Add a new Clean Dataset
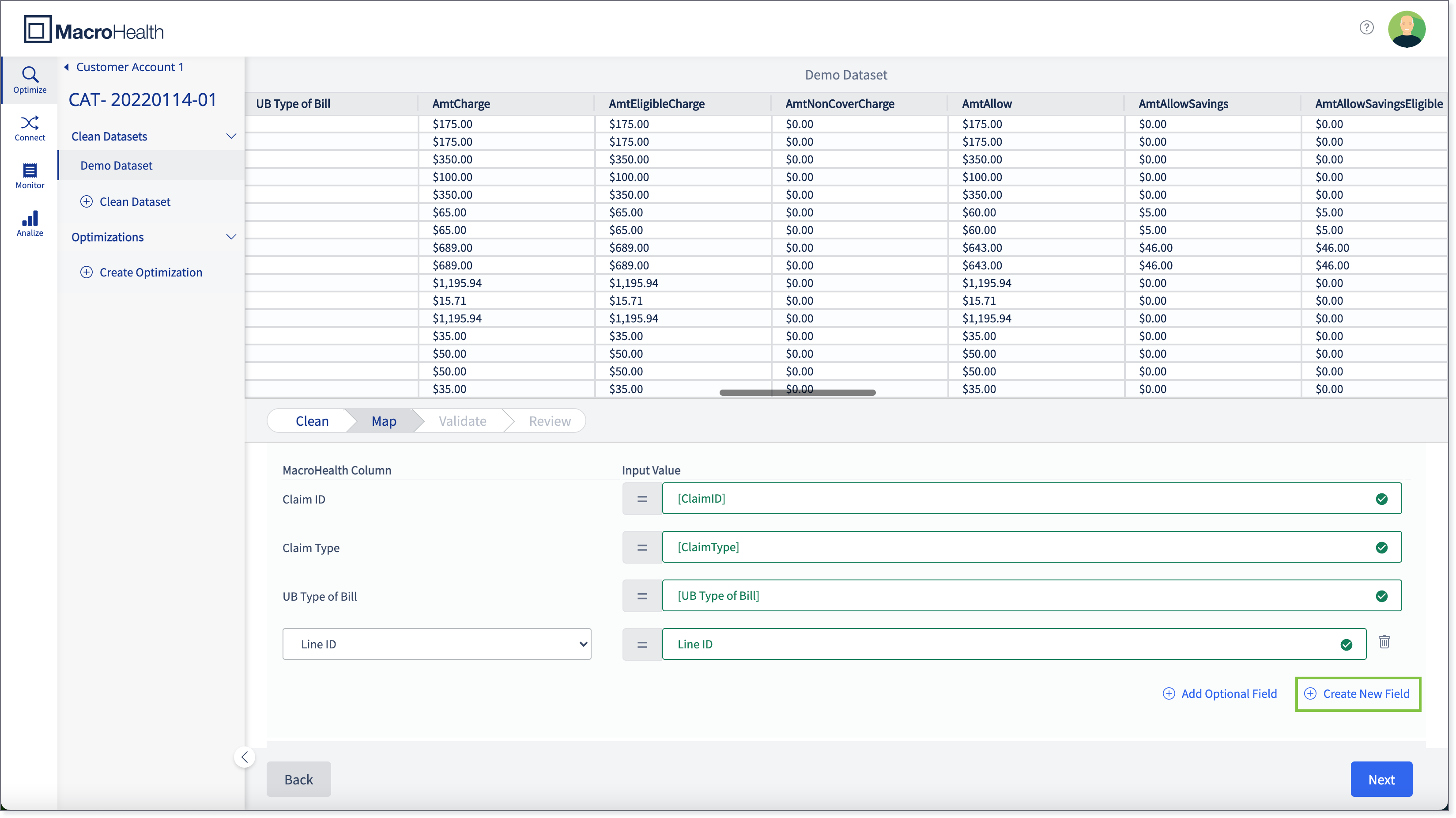 (x=125, y=202)
